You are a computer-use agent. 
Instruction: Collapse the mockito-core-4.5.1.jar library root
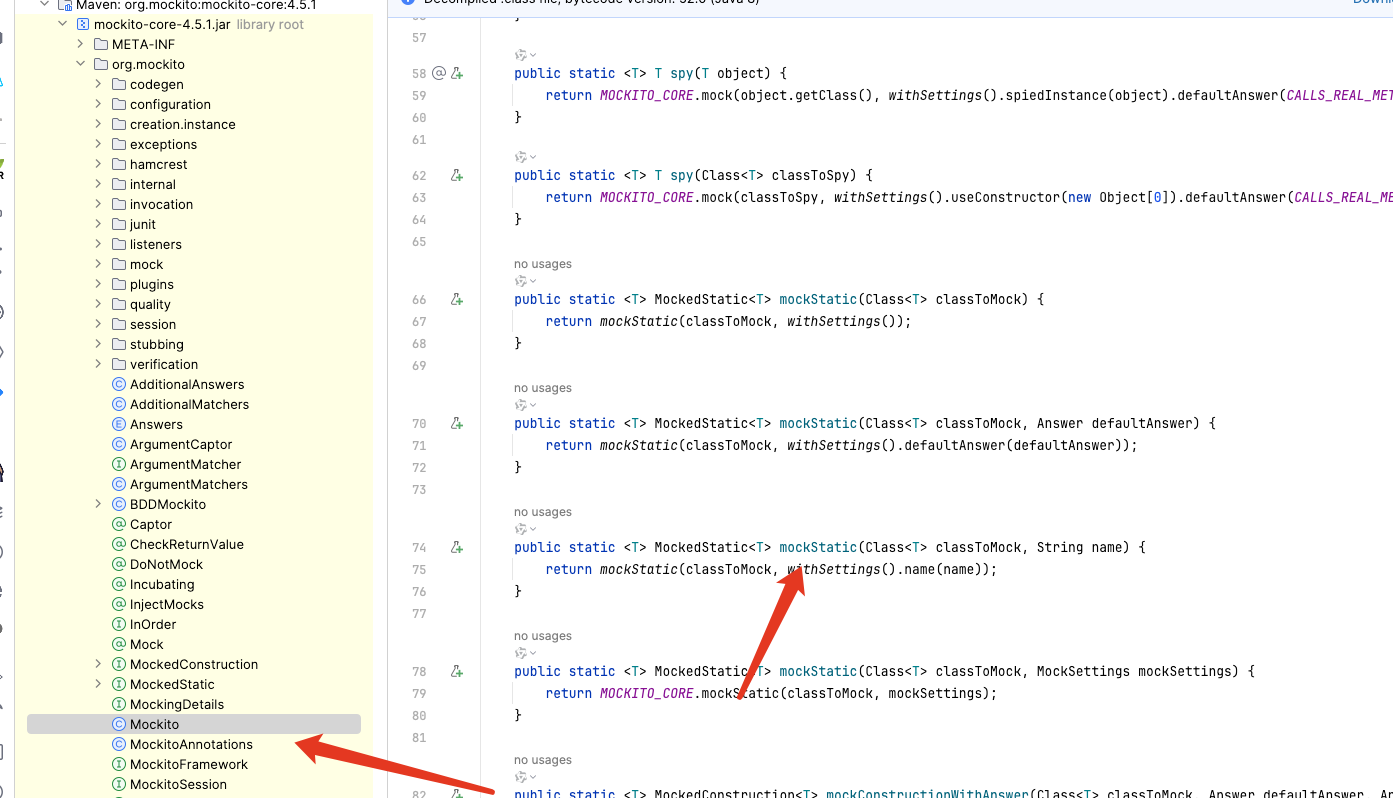62,24
